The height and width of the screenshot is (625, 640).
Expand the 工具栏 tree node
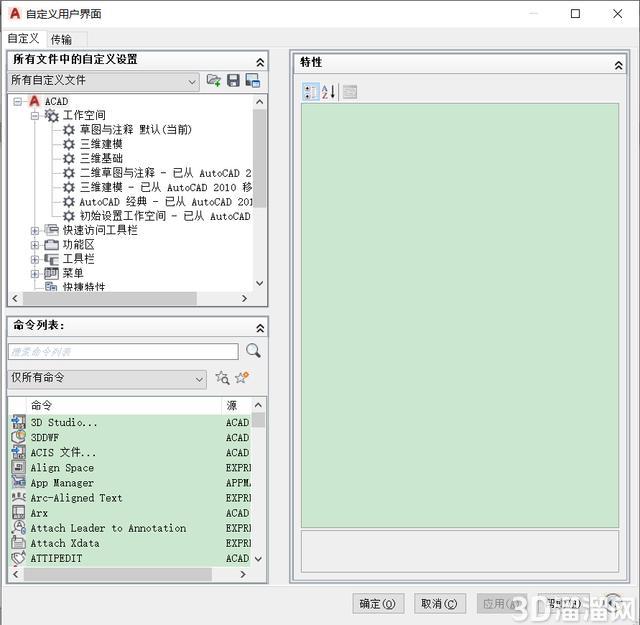tap(35, 259)
